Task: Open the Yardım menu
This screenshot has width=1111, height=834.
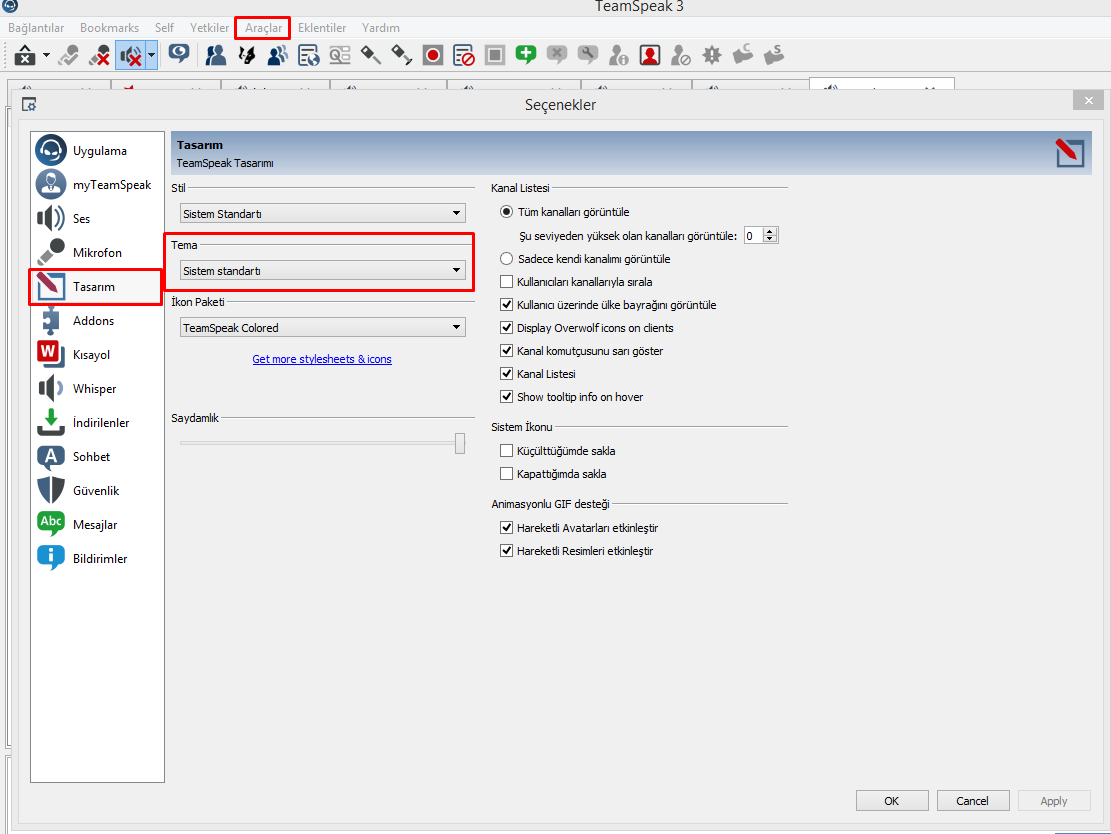Action: (380, 28)
